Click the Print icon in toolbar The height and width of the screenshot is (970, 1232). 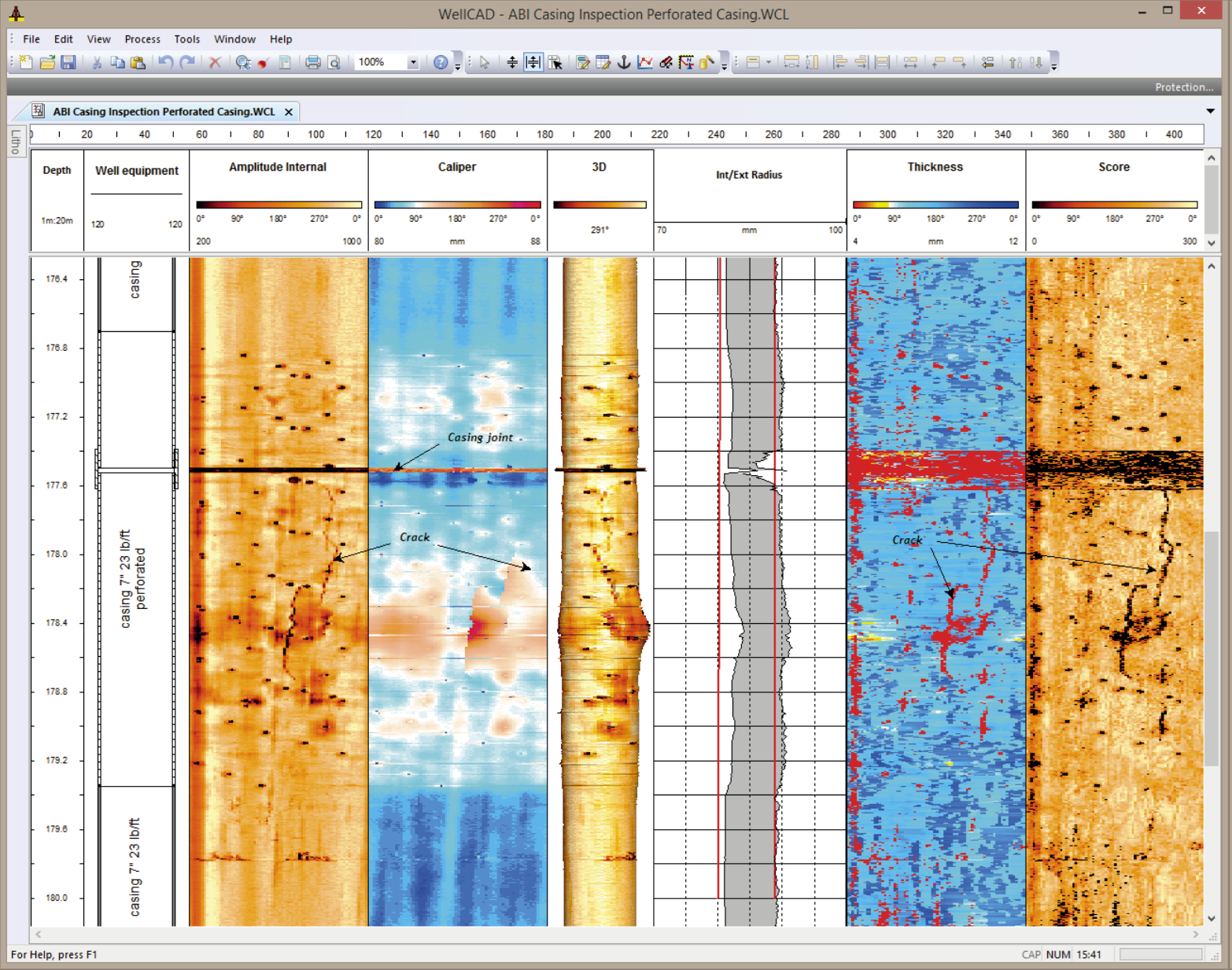(313, 62)
